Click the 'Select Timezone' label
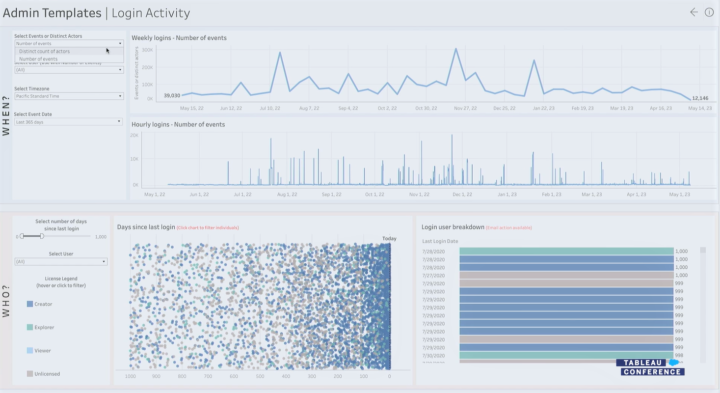 coord(32,89)
